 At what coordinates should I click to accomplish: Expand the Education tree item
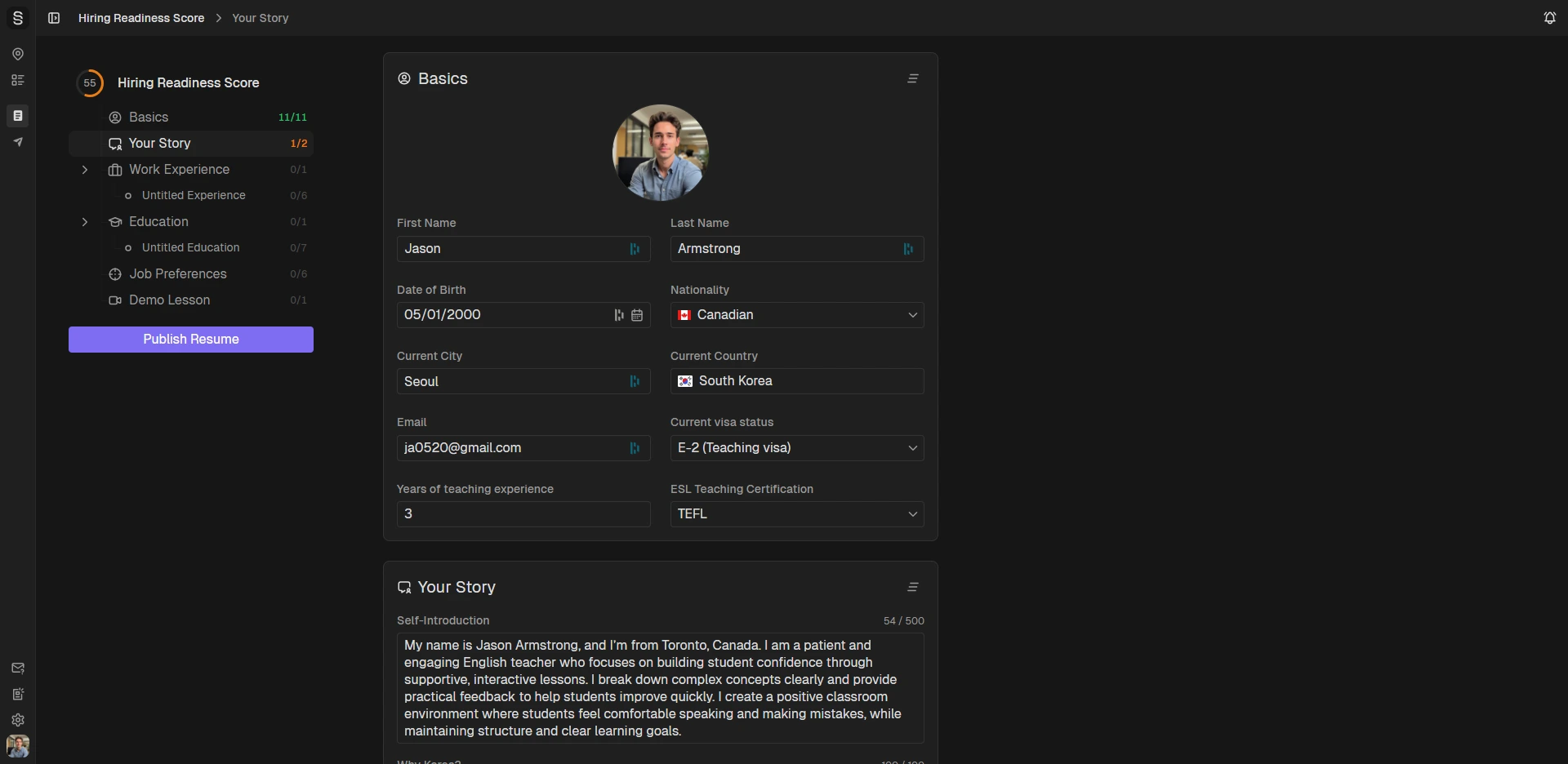[85, 222]
